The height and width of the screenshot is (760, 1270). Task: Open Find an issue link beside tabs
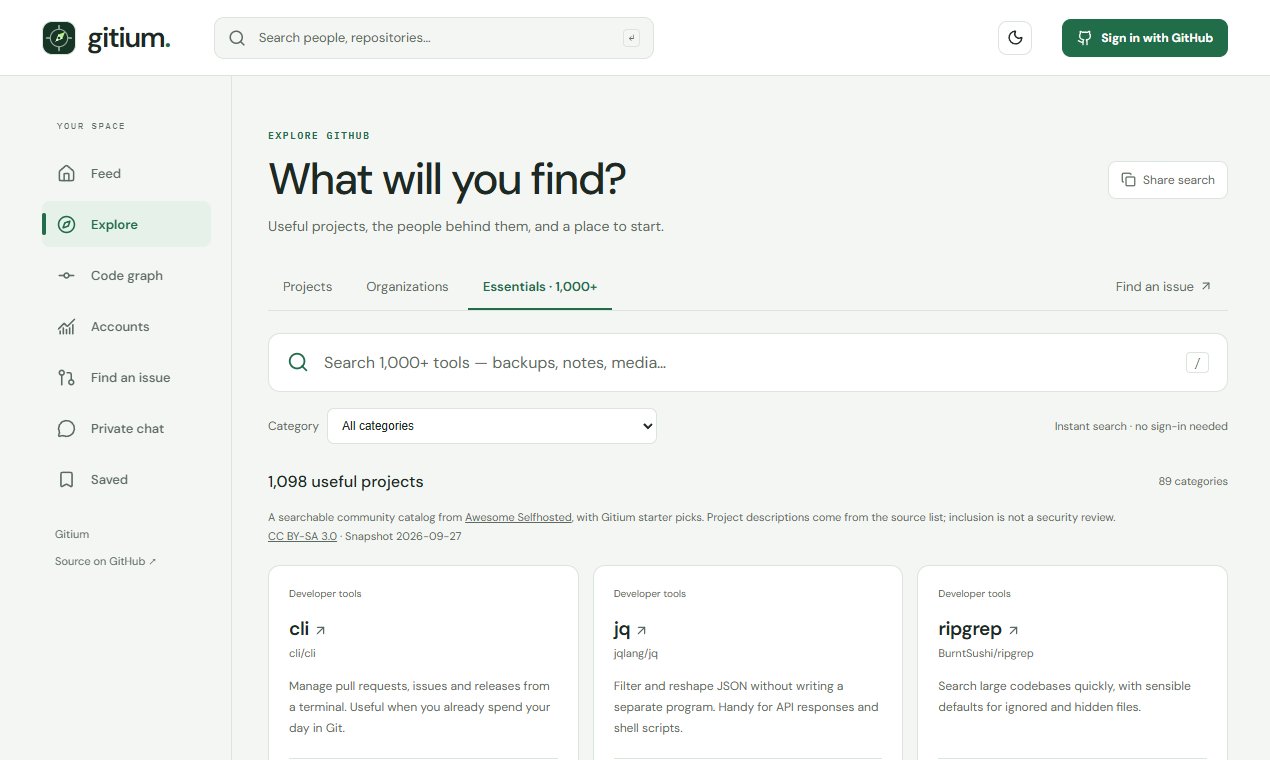click(x=1164, y=286)
